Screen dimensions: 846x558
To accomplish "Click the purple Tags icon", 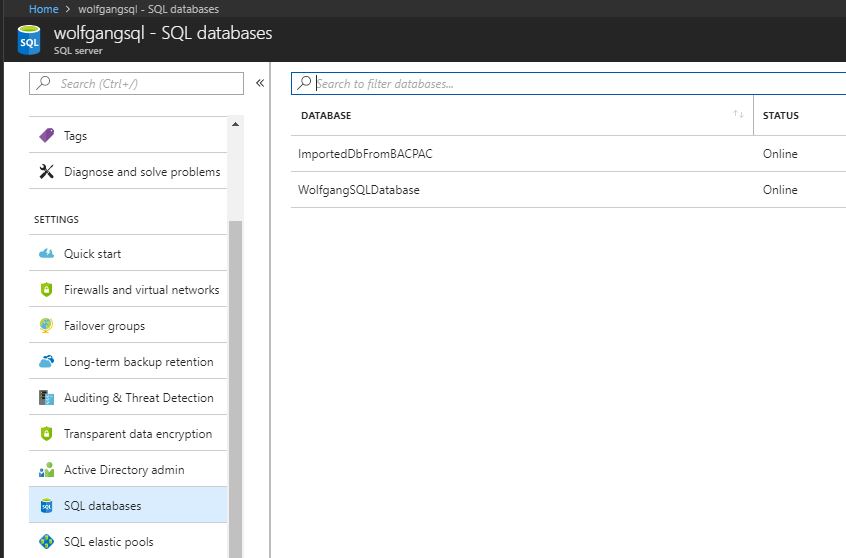I will (47, 135).
